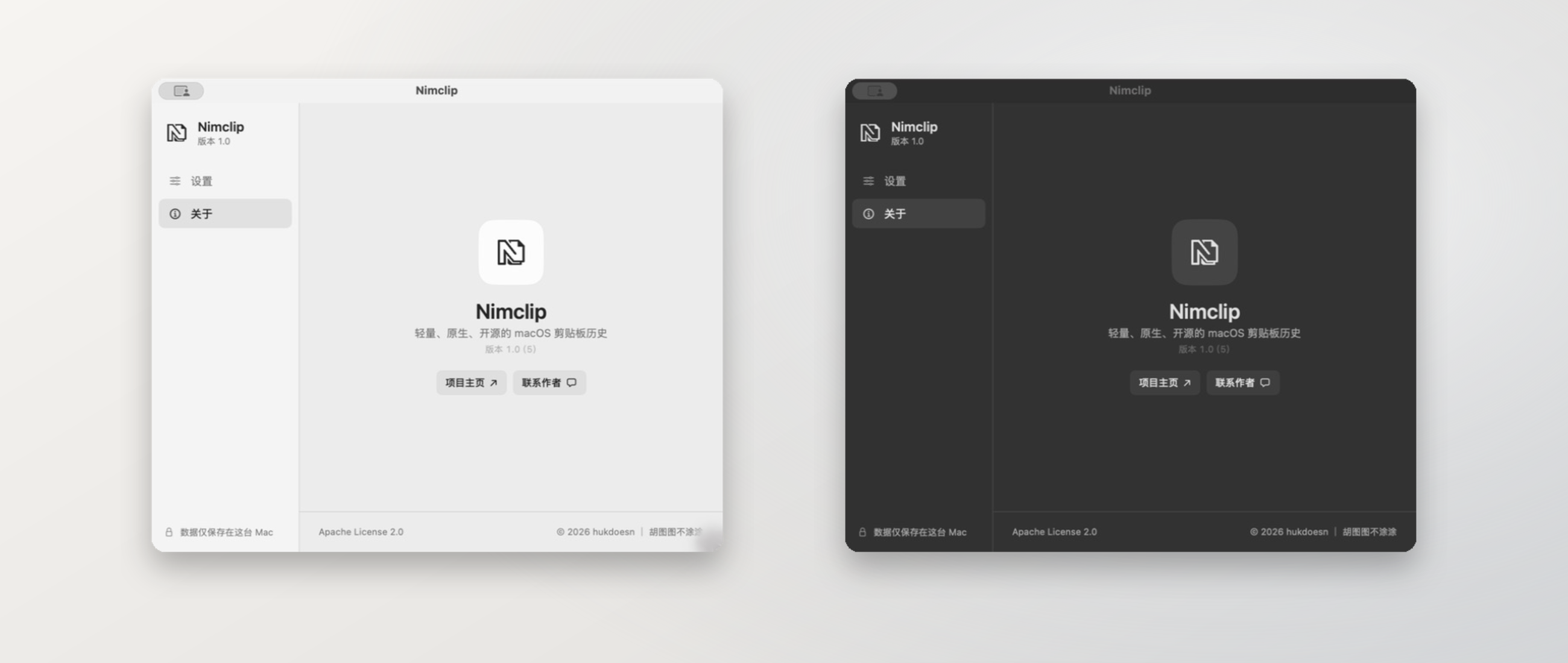Click lock icon in dark window footer

pos(862,532)
